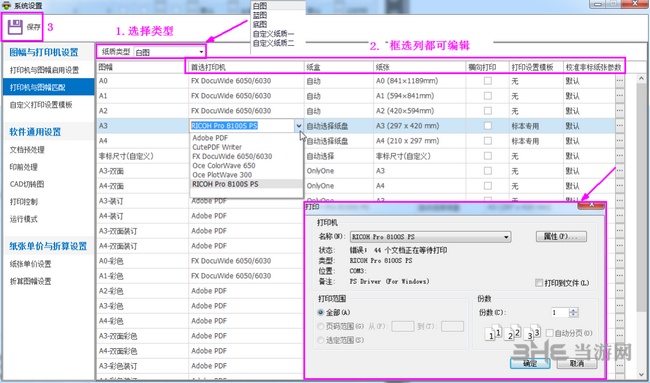The height and width of the screenshot is (383, 650).
Task: Open CAD切转图 in sidebar
Action: coord(27,184)
